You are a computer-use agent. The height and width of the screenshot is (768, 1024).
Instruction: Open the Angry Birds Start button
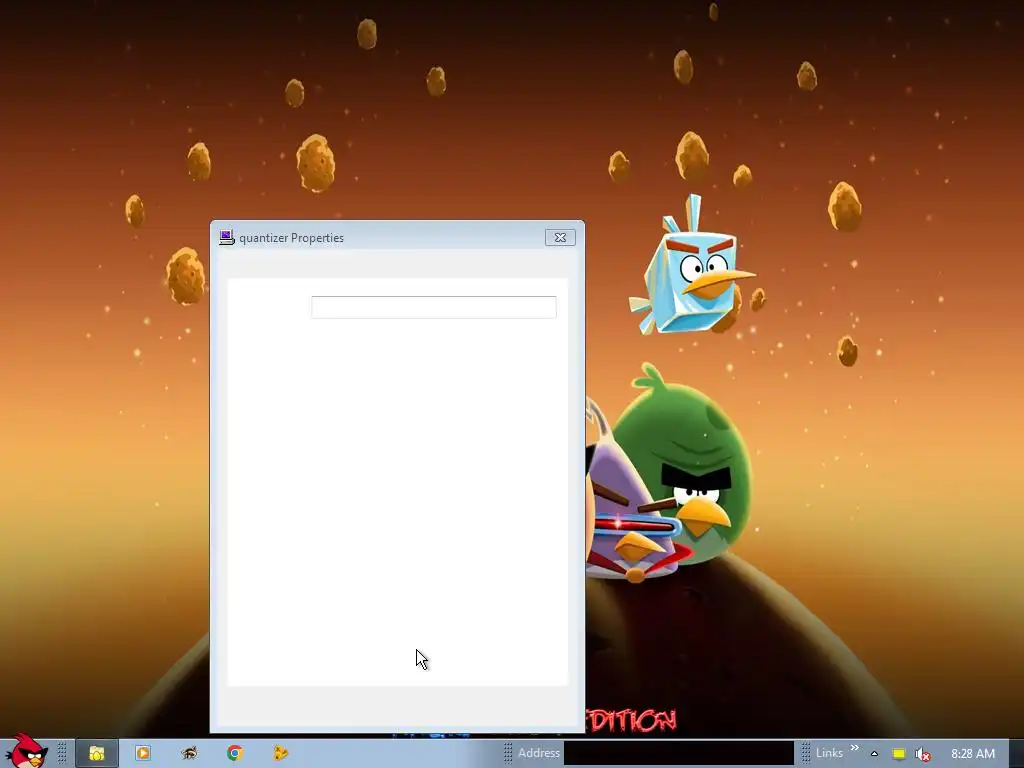pos(26,752)
